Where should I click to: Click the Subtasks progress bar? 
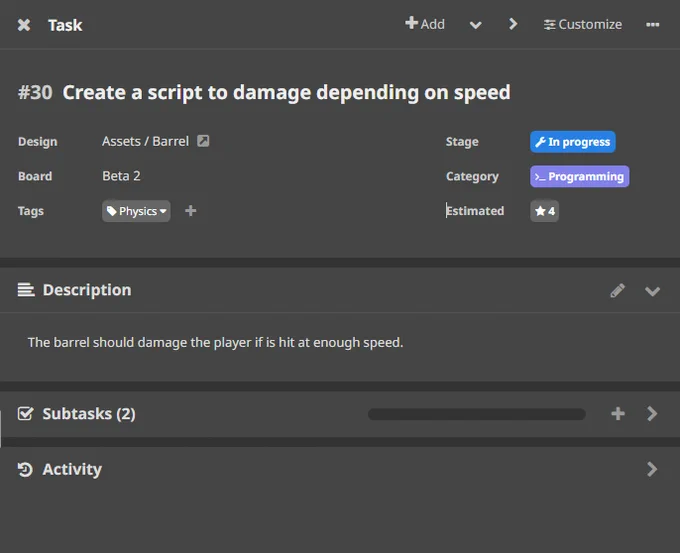(x=477, y=414)
